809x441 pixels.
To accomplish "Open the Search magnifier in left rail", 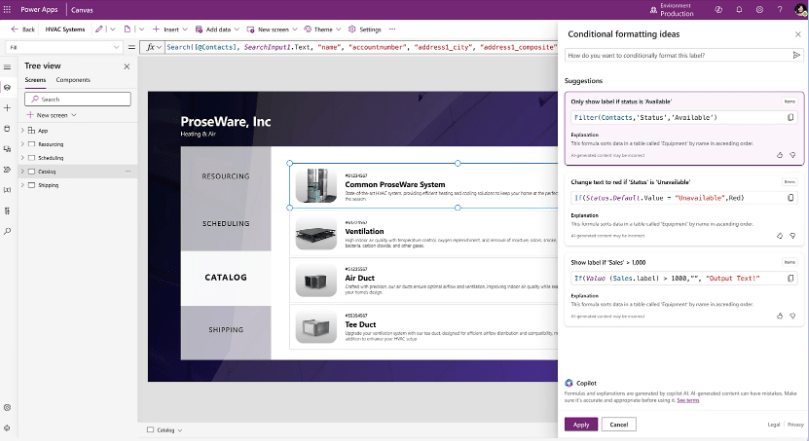I will [x=7, y=231].
